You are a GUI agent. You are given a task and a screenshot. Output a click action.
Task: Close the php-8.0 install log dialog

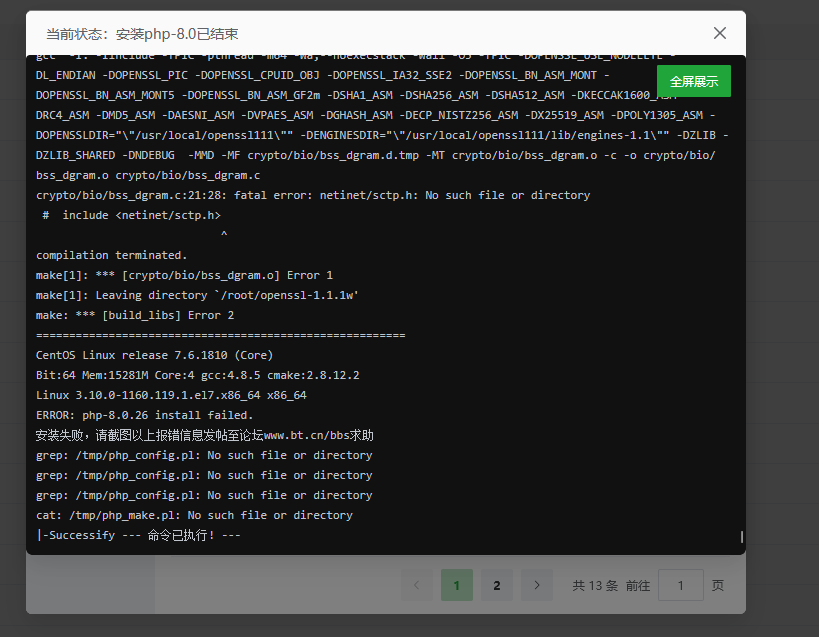pyautogui.click(x=720, y=33)
